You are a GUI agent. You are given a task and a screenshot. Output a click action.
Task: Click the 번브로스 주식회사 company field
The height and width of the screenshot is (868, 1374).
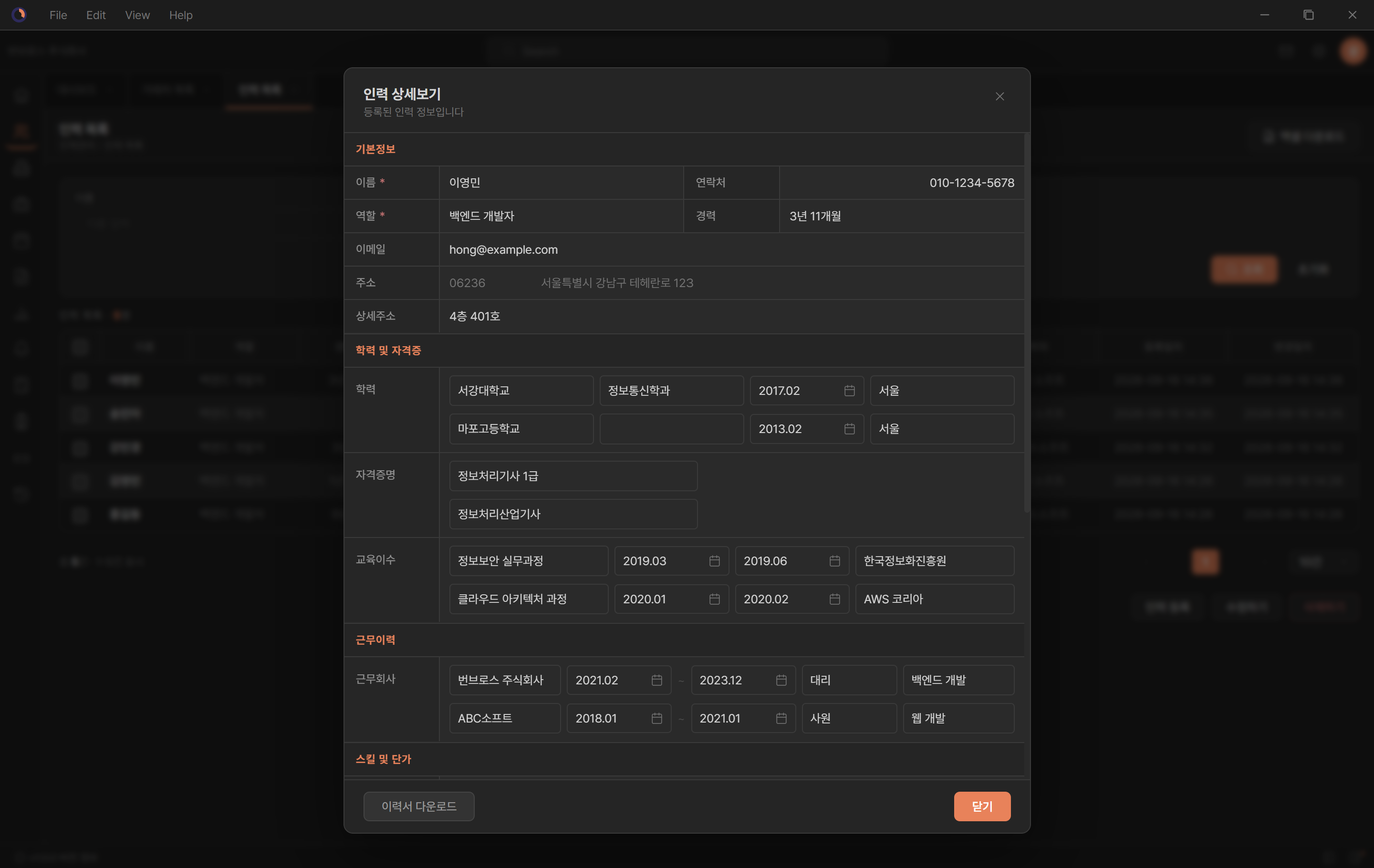(504, 681)
